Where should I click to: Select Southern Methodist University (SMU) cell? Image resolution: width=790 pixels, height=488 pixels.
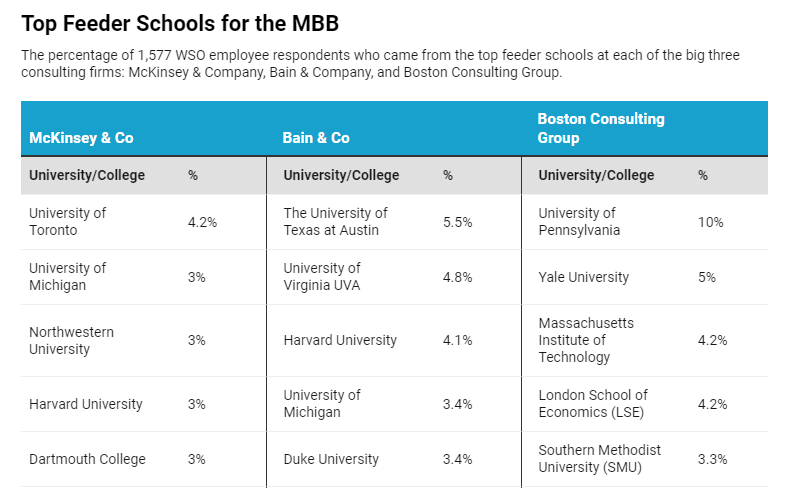(x=599, y=459)
